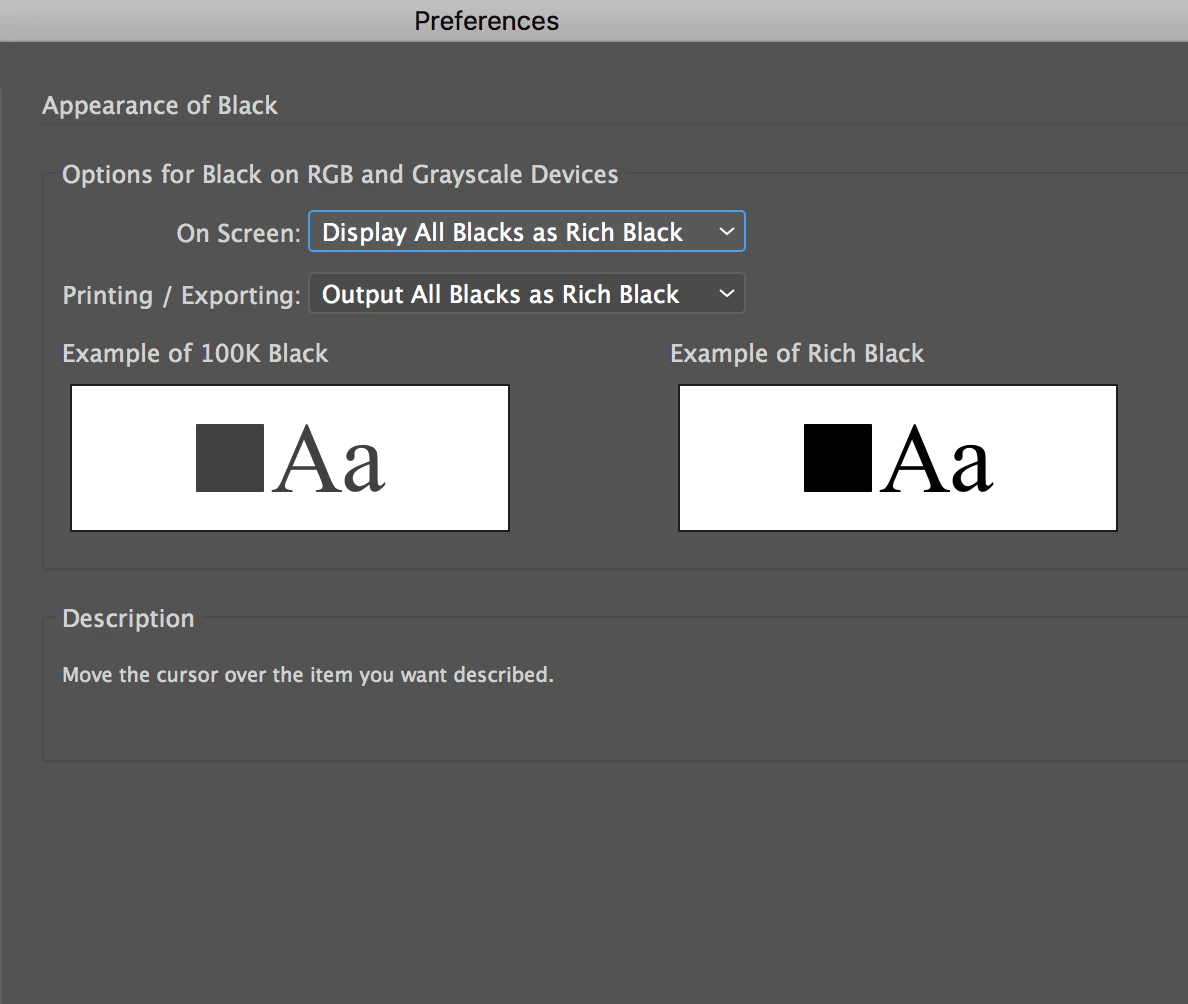Click the "Example of Rich Black" label

(x=797, y=353)
